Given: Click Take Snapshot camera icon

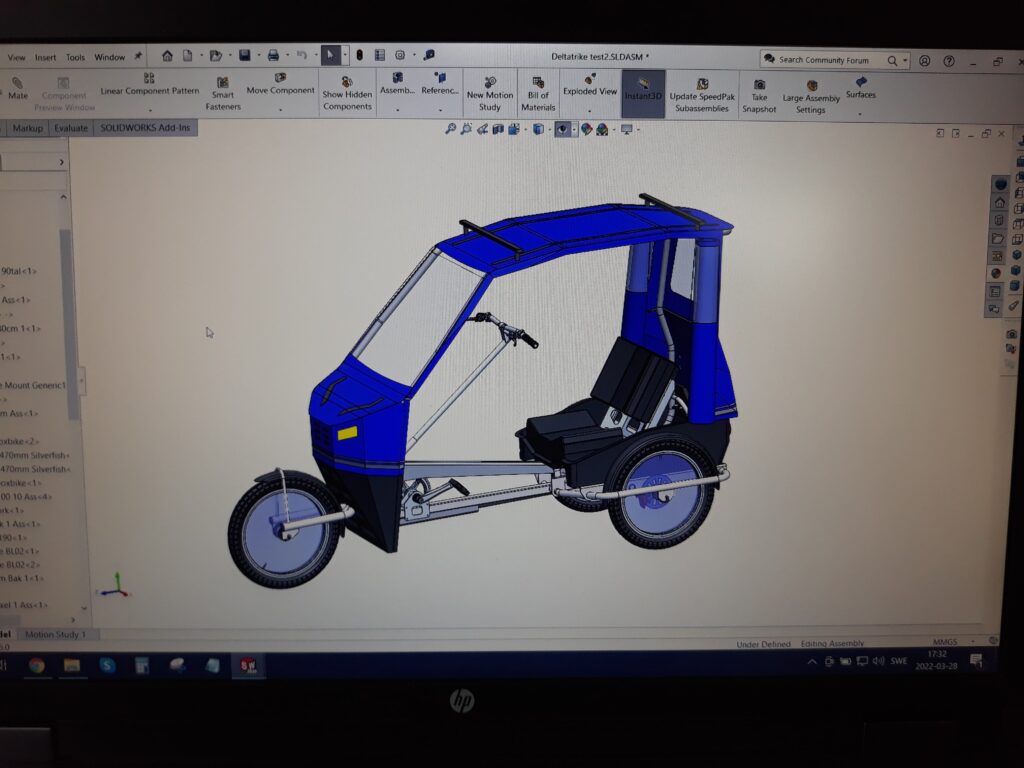Looking at the screenshot, I should tap(759, 85).
